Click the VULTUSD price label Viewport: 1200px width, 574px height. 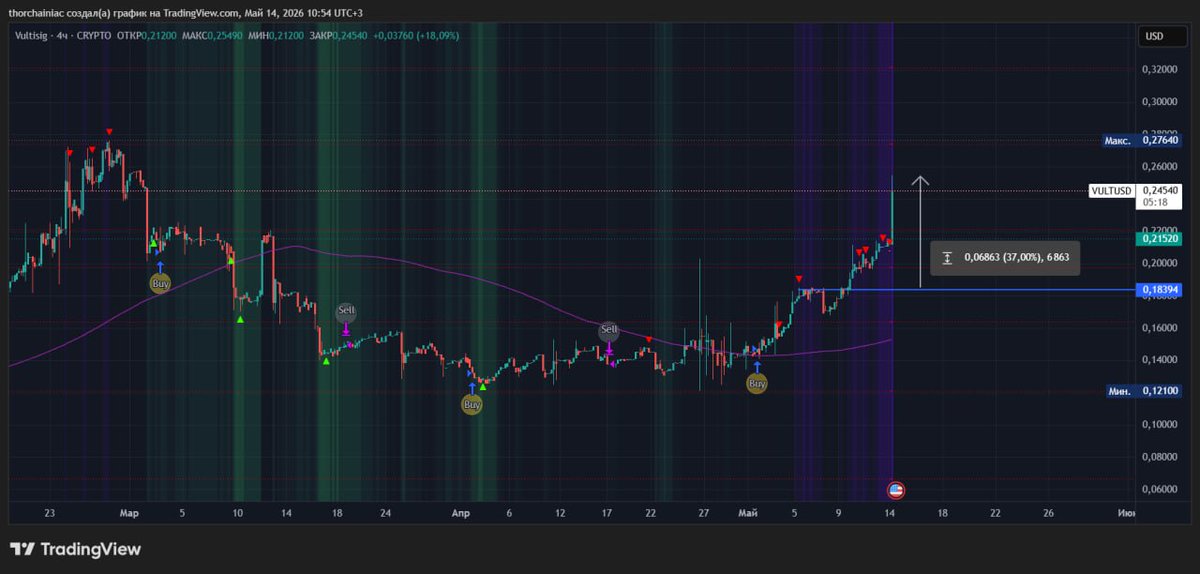1111,190
